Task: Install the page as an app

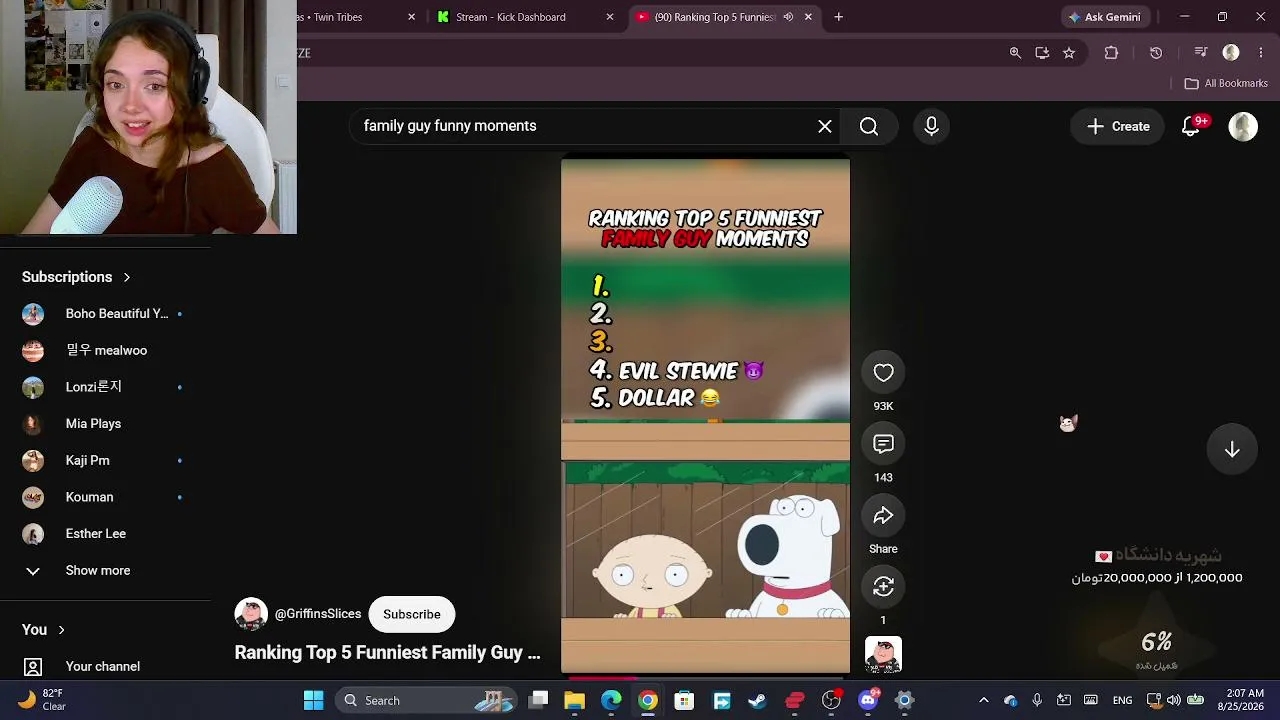Action: [1042, 53]
